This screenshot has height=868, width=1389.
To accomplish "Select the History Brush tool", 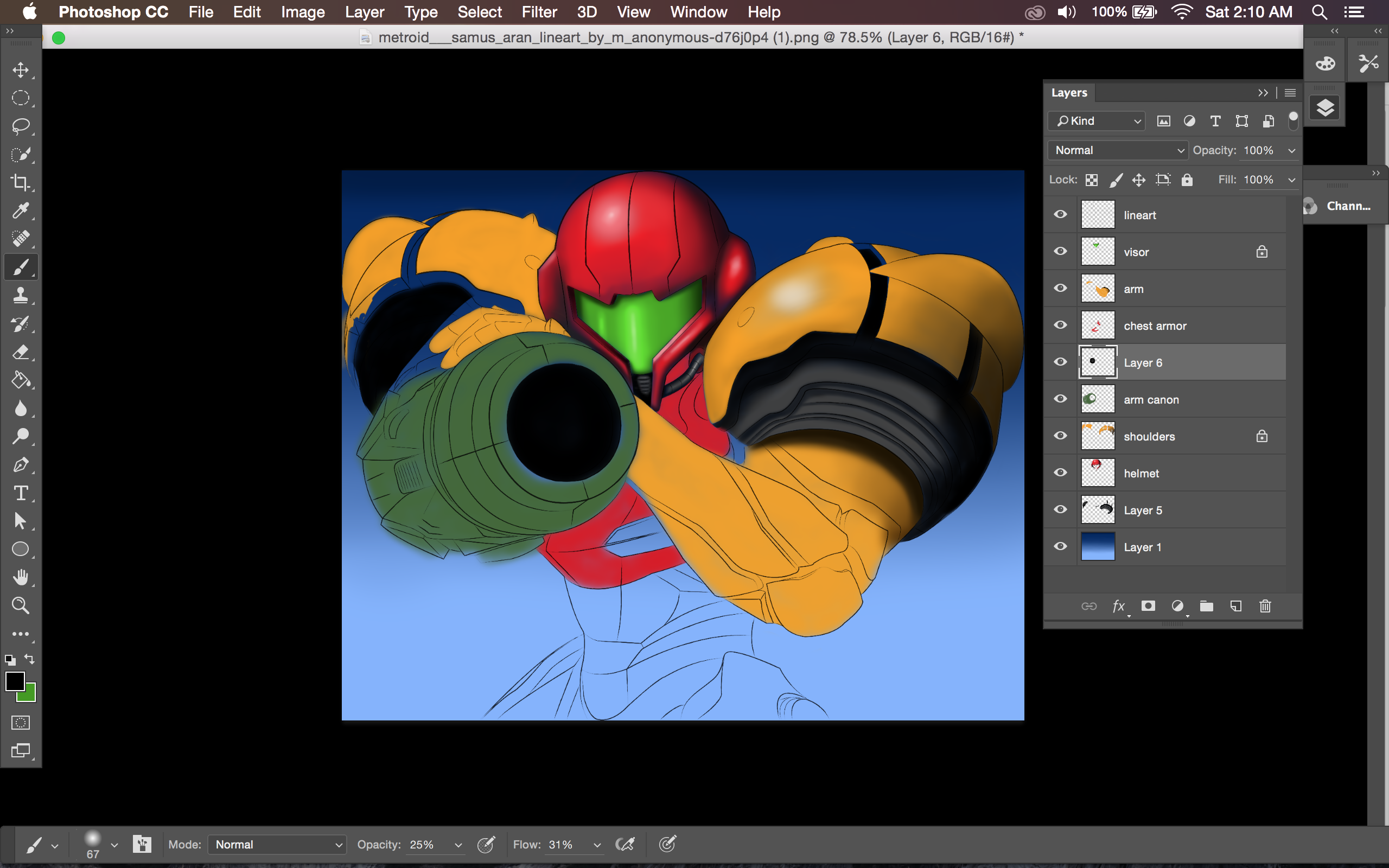I will (21, 323).
